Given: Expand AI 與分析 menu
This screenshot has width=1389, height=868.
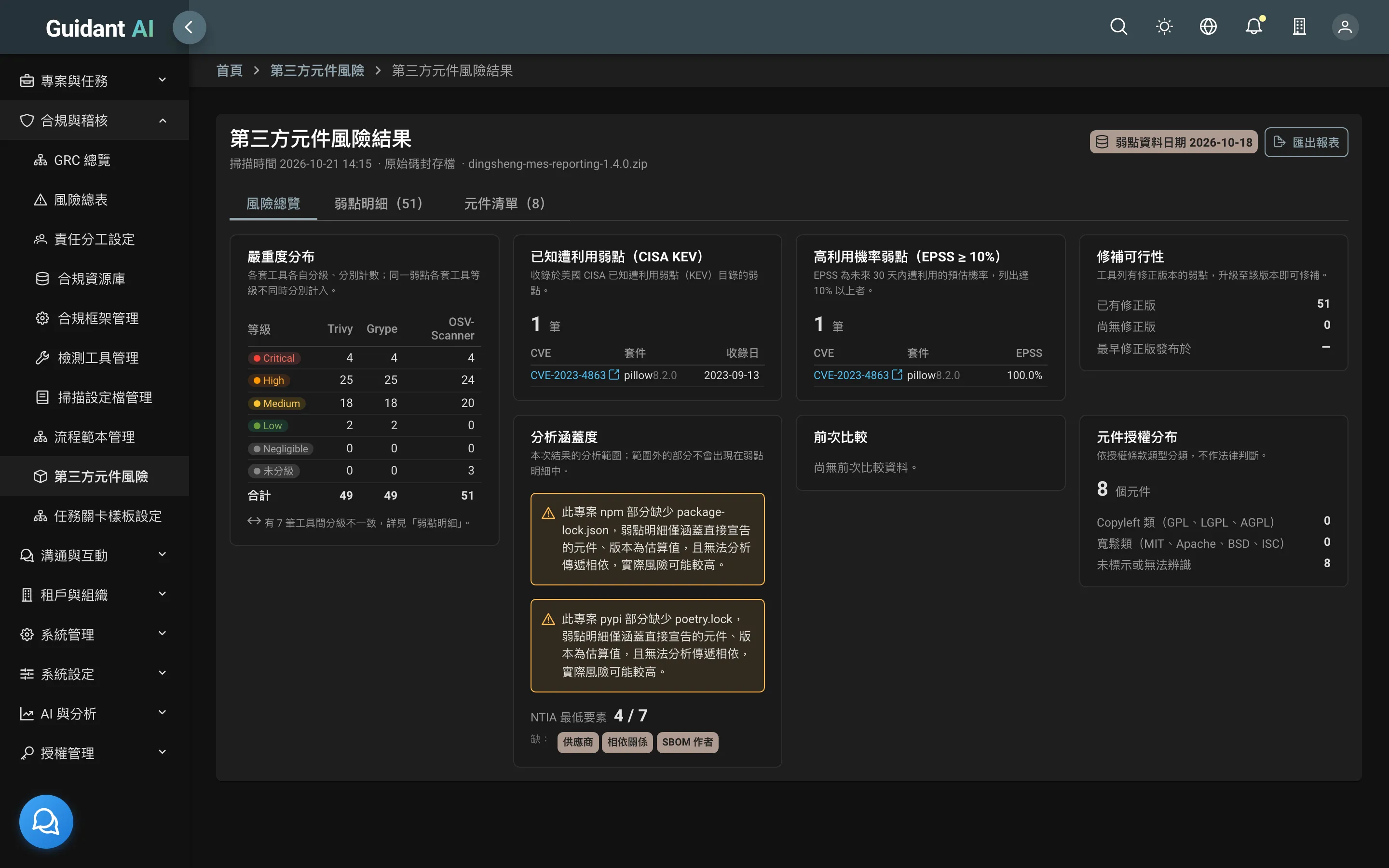Looking at the screenshot, I should (x=95, y=714).
